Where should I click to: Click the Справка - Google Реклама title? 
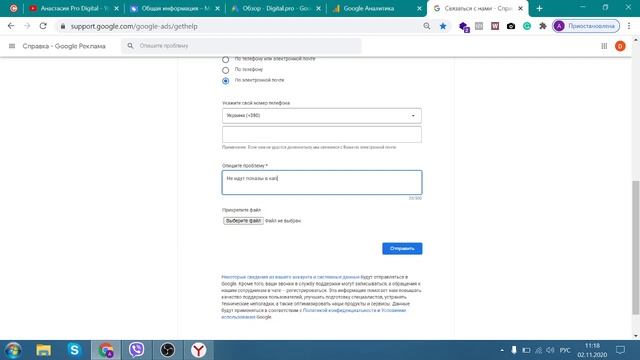pos(64,46)
